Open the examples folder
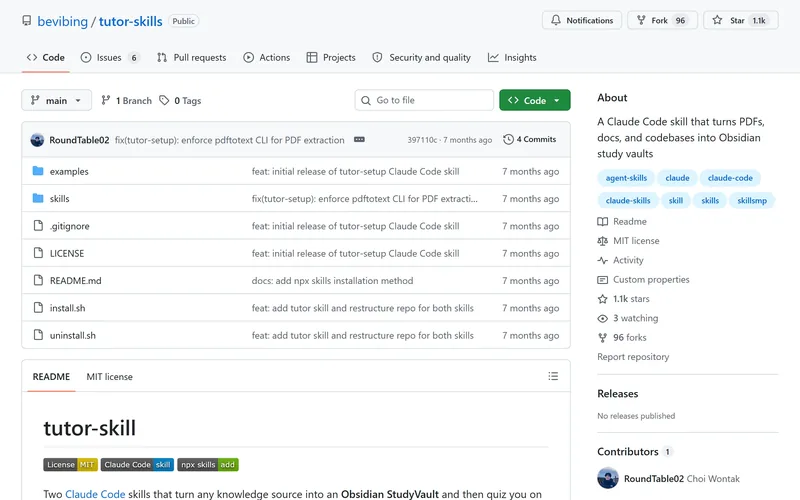Image resolution: width=800 pixels, height=500 pixels. (x=69, y=171)
